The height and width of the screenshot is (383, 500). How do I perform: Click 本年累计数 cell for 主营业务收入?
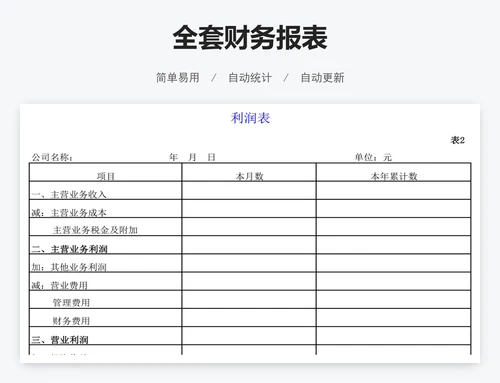pos(394,191)
